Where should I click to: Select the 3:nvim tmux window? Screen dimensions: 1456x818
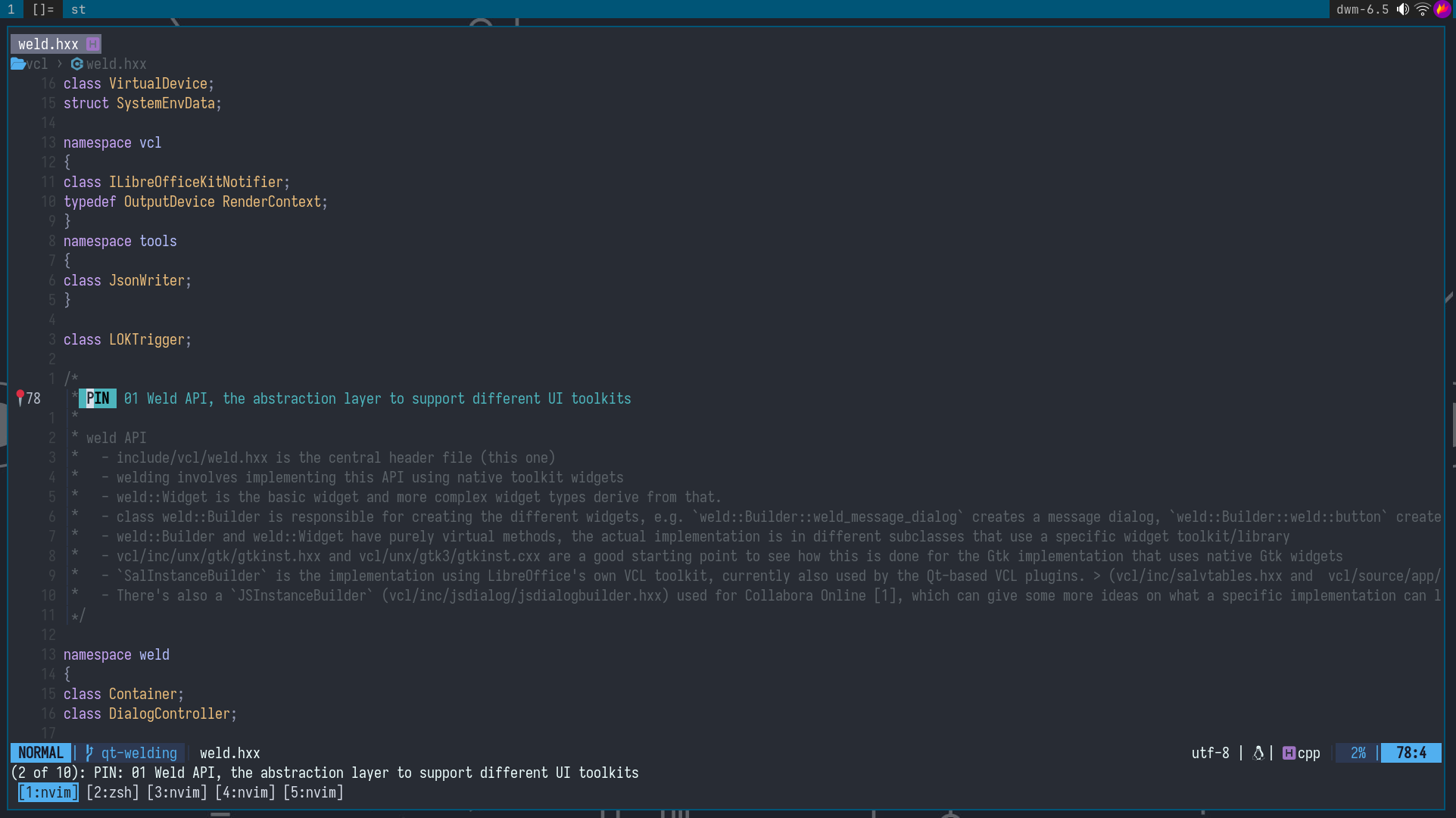(x=177, y=792)
